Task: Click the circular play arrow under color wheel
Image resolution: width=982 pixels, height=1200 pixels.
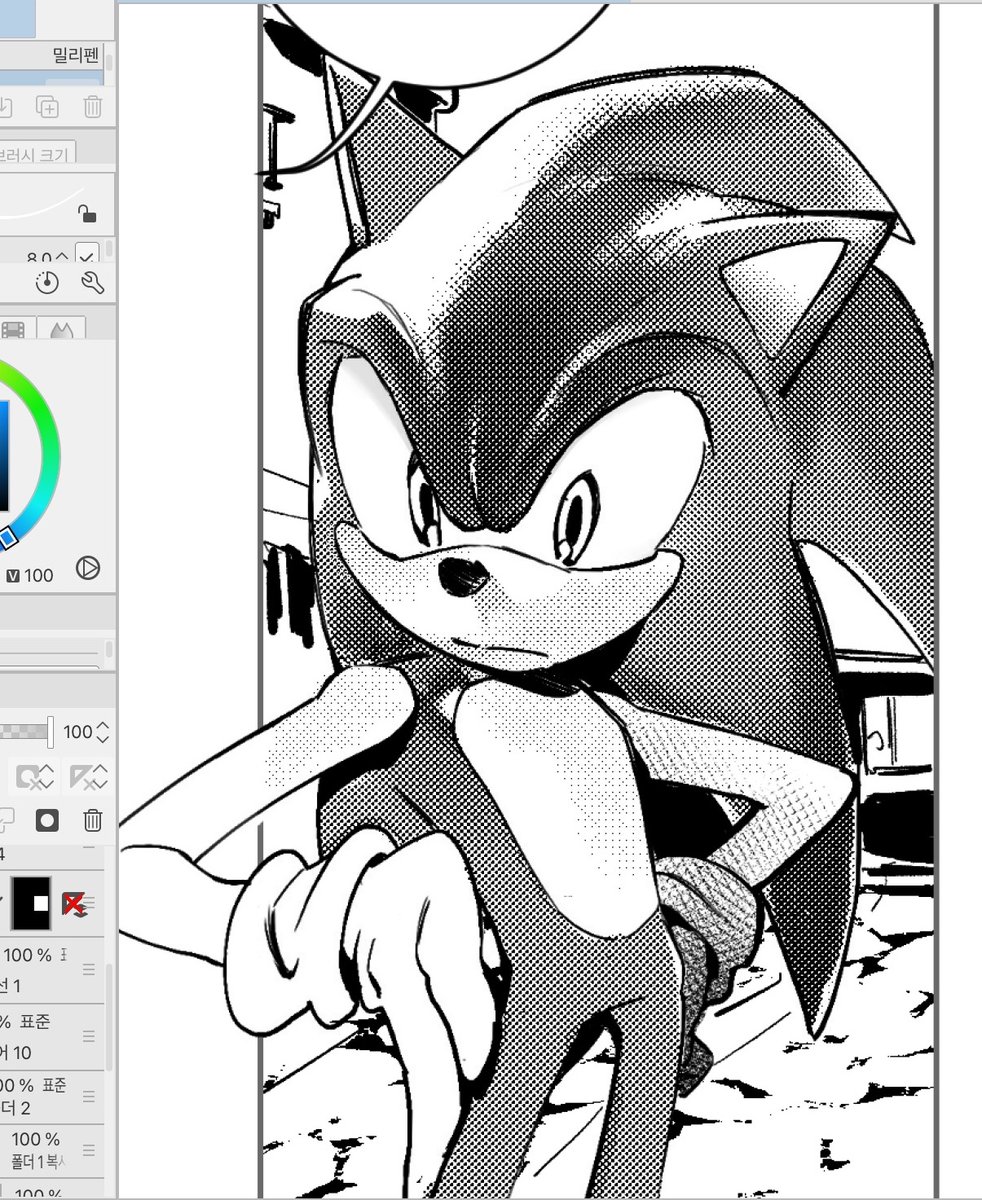Action: point(88,569)
